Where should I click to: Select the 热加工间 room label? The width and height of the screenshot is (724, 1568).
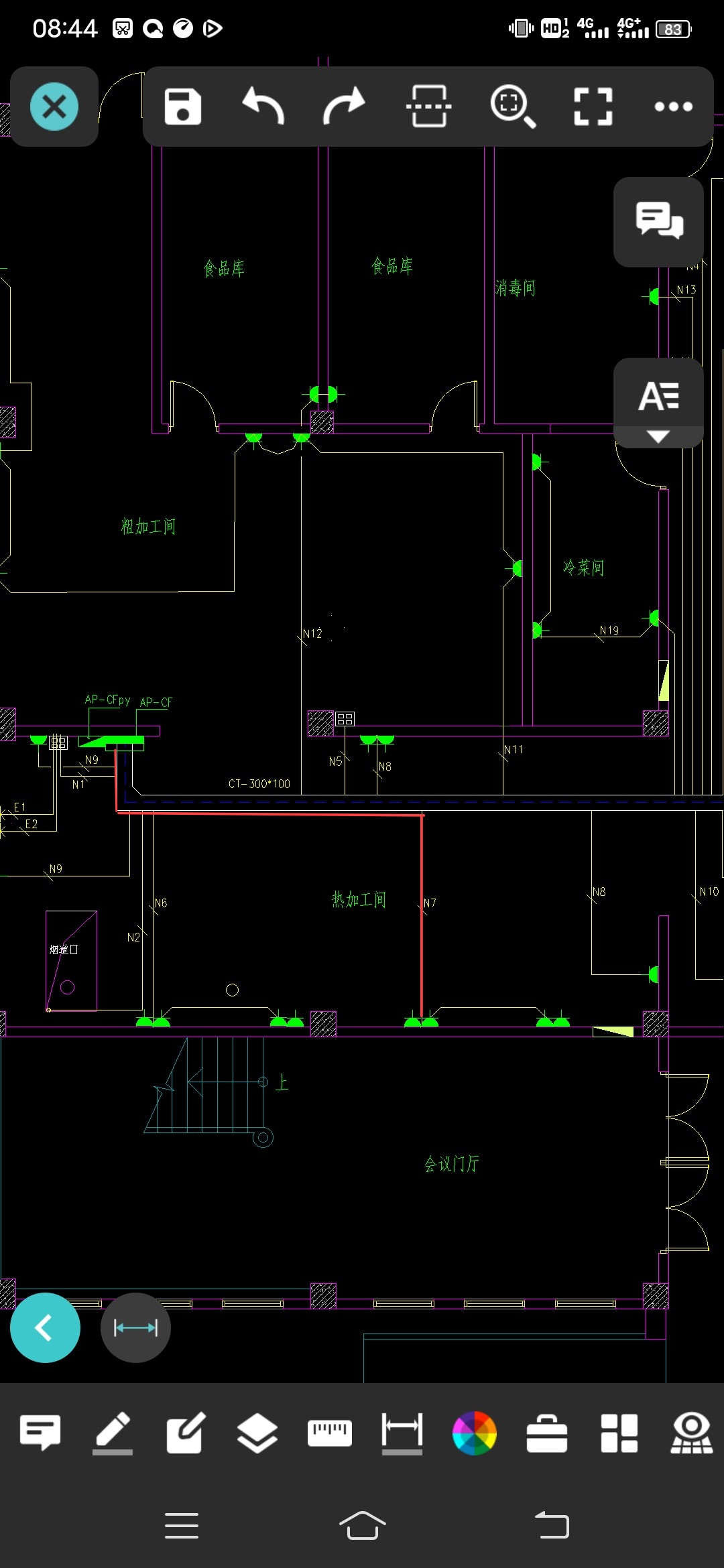tap(359, 899)
